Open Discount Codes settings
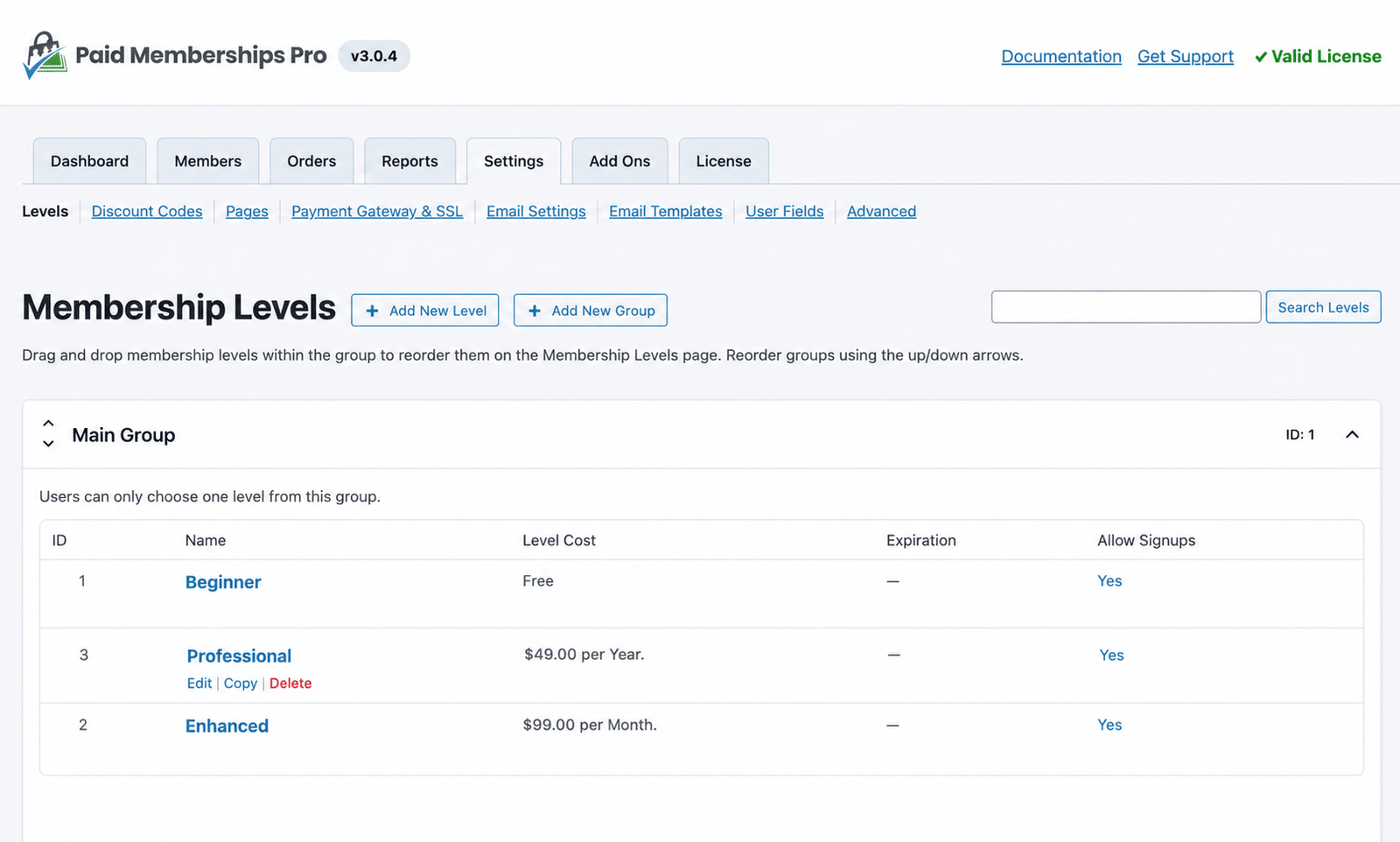 click(x=147, y=211)
